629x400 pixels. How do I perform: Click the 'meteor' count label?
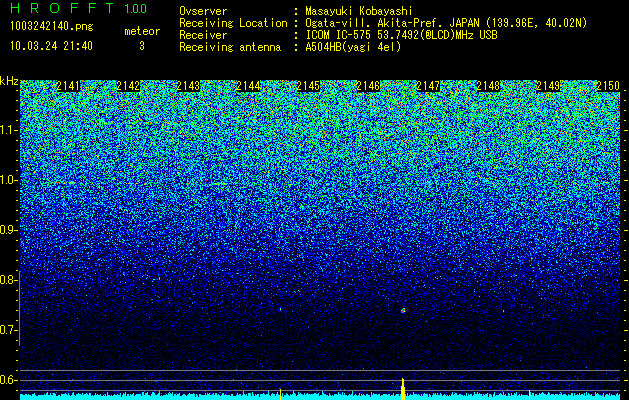[x=142, y=31]
